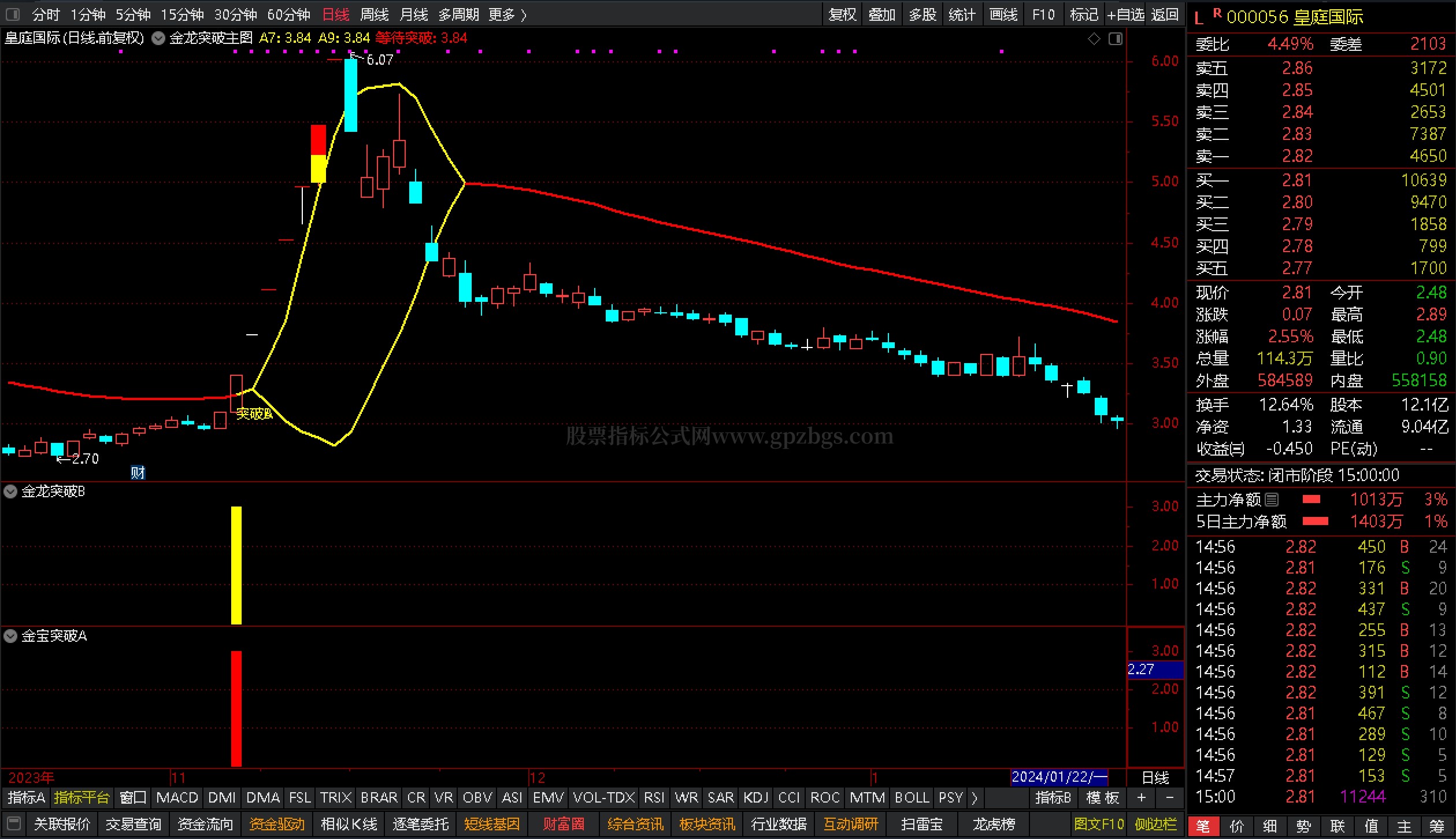Open 多股 multi-stock view

(x=922, y=14)
